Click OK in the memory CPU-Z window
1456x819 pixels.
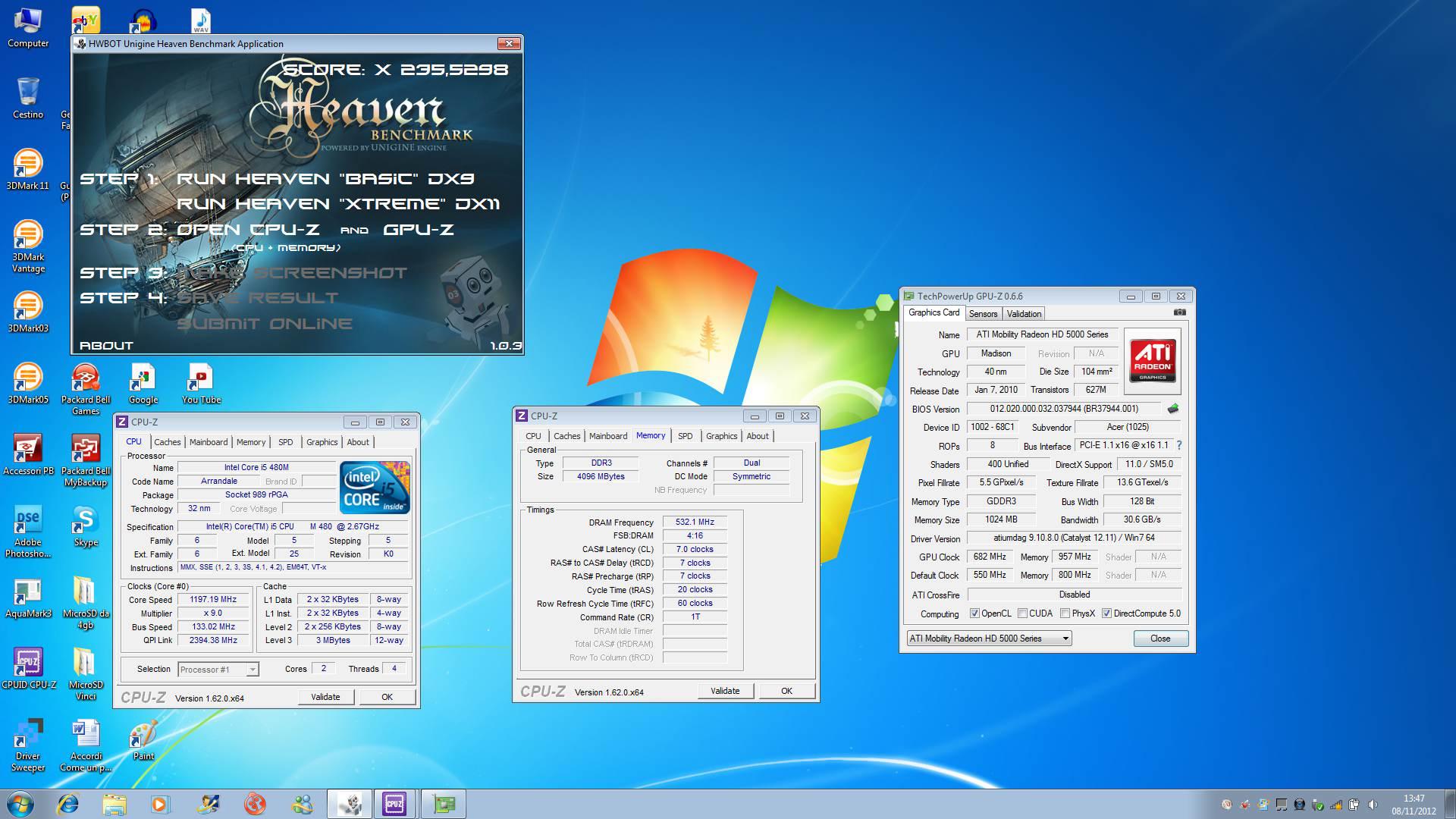(786, 691)
